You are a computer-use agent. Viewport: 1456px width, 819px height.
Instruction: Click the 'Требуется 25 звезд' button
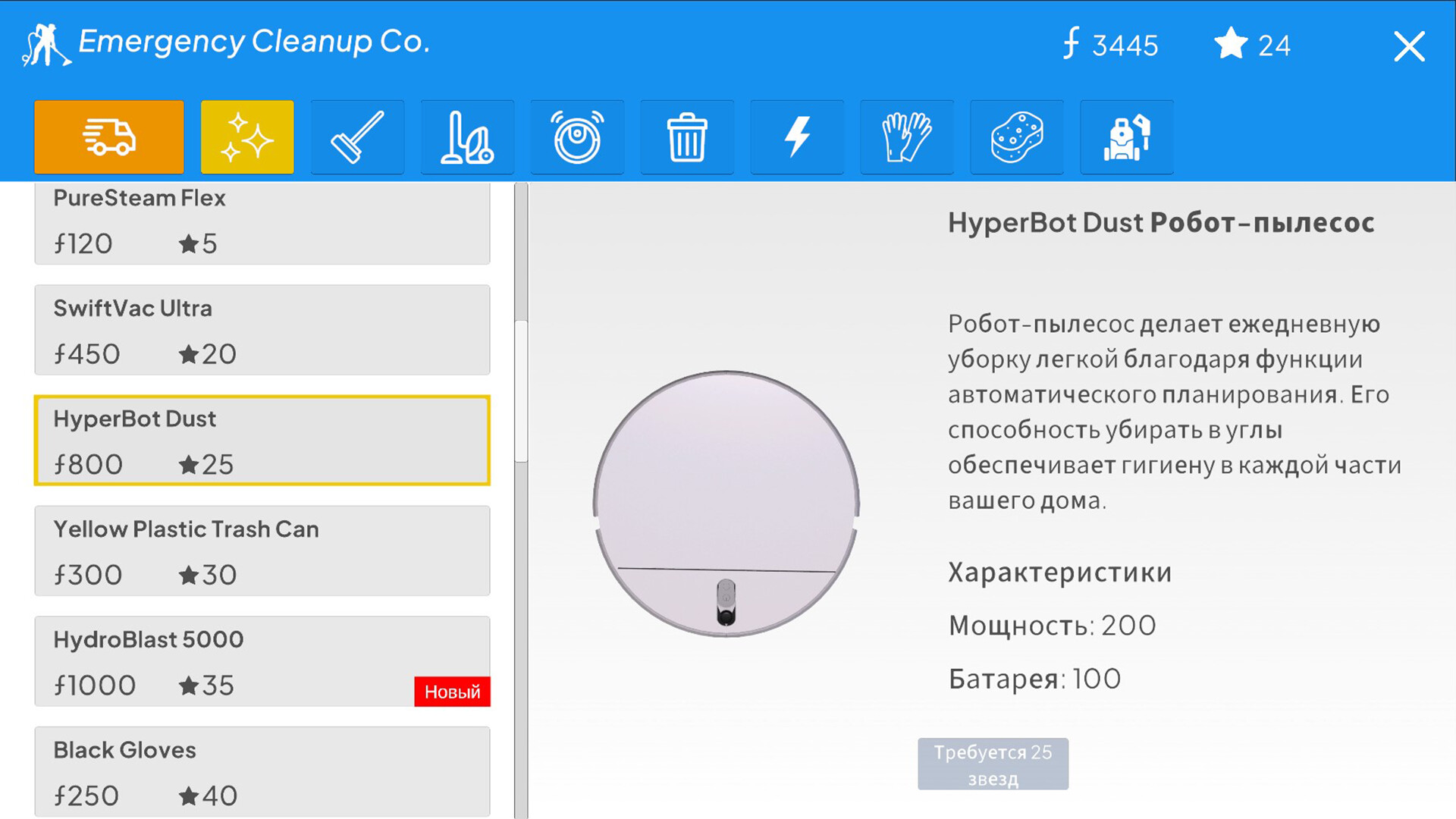pos(993,764)
